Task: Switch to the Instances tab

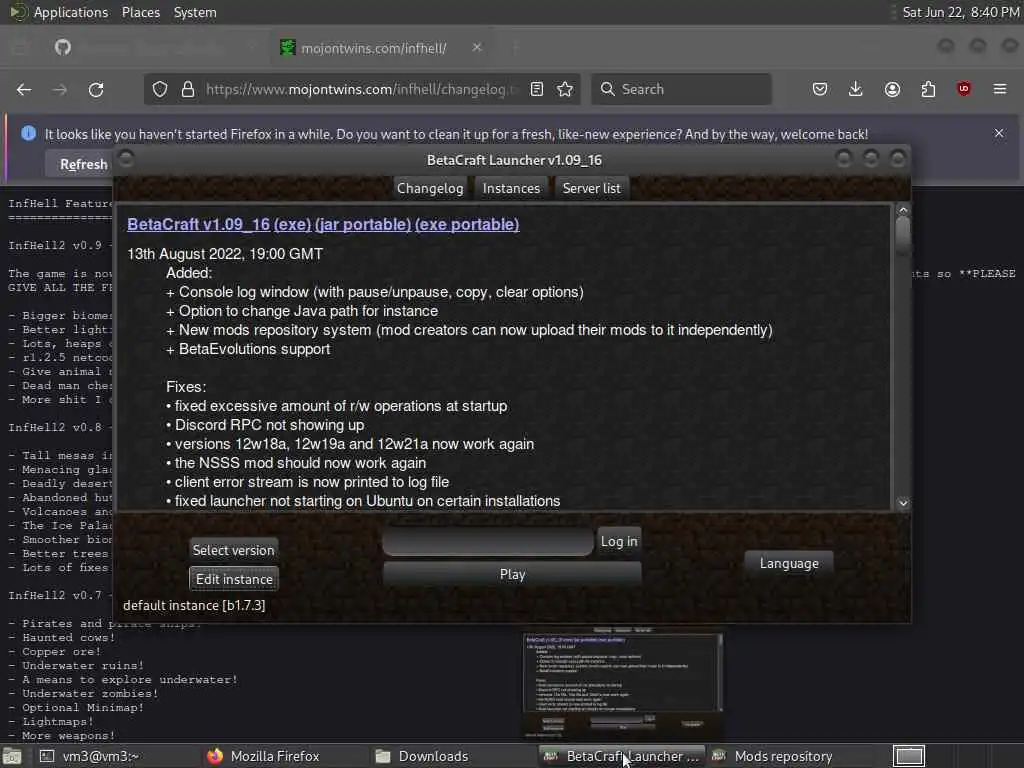Action: [511, 189]
